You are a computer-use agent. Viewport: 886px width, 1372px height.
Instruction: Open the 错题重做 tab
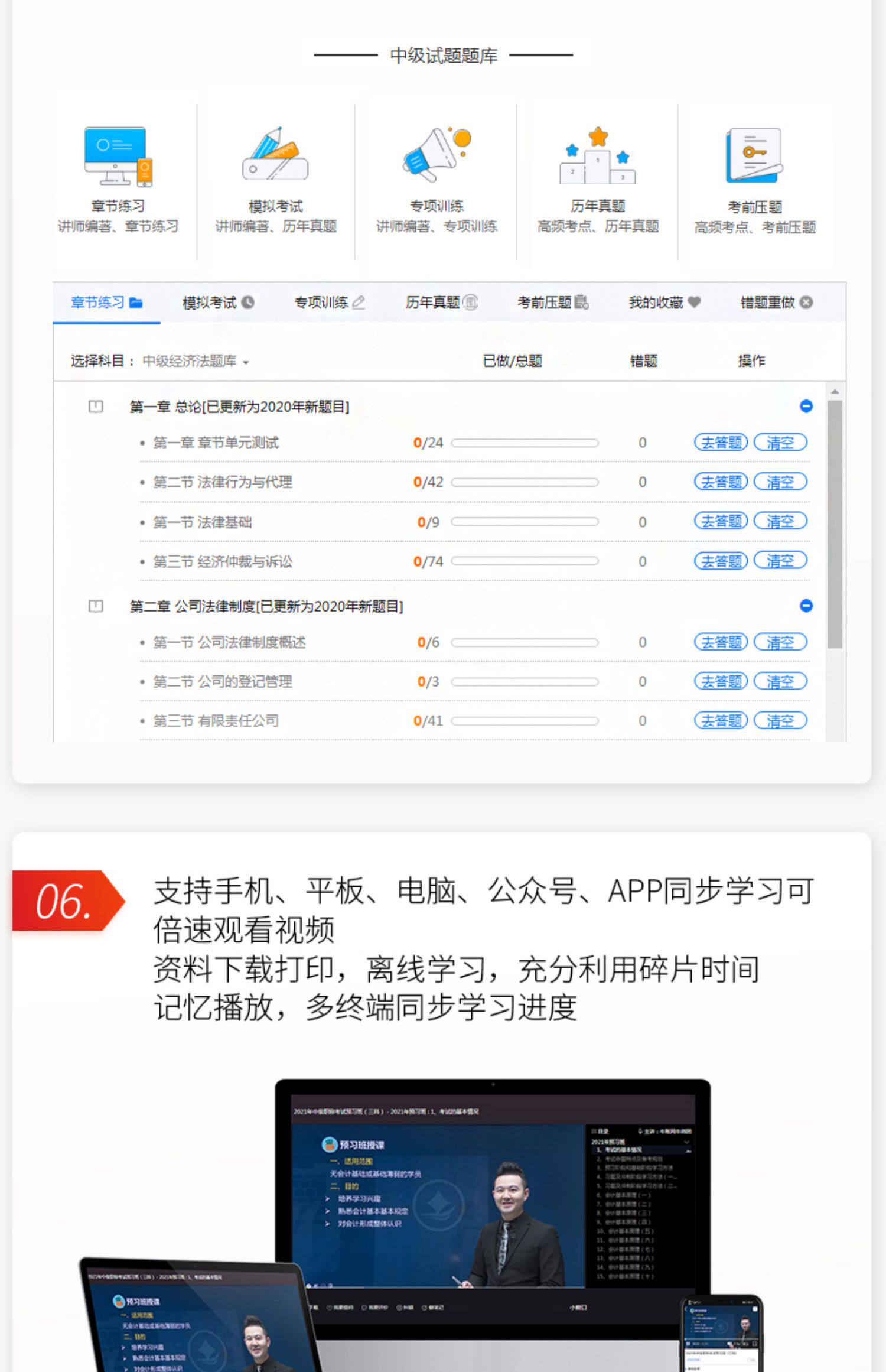776,303
